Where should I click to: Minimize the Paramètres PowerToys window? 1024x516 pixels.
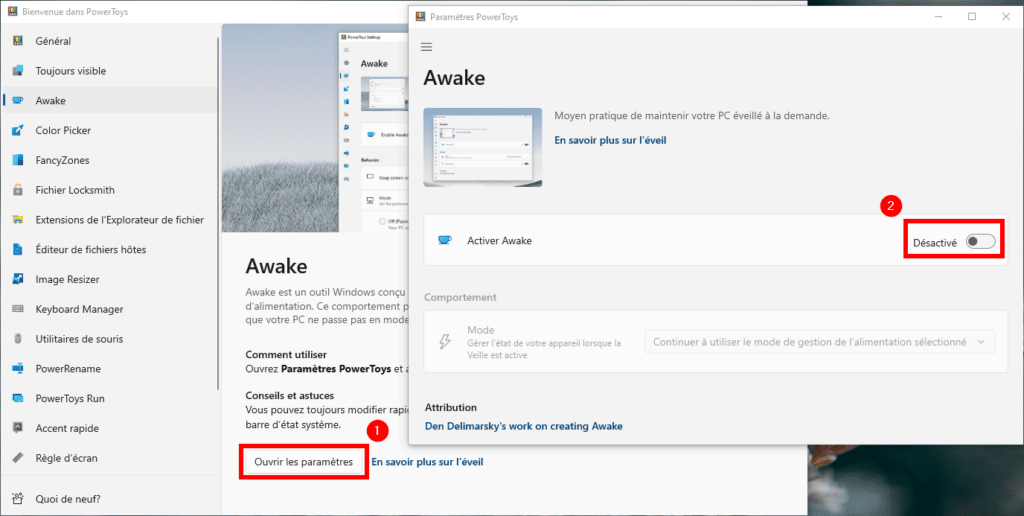click(938, 16)
